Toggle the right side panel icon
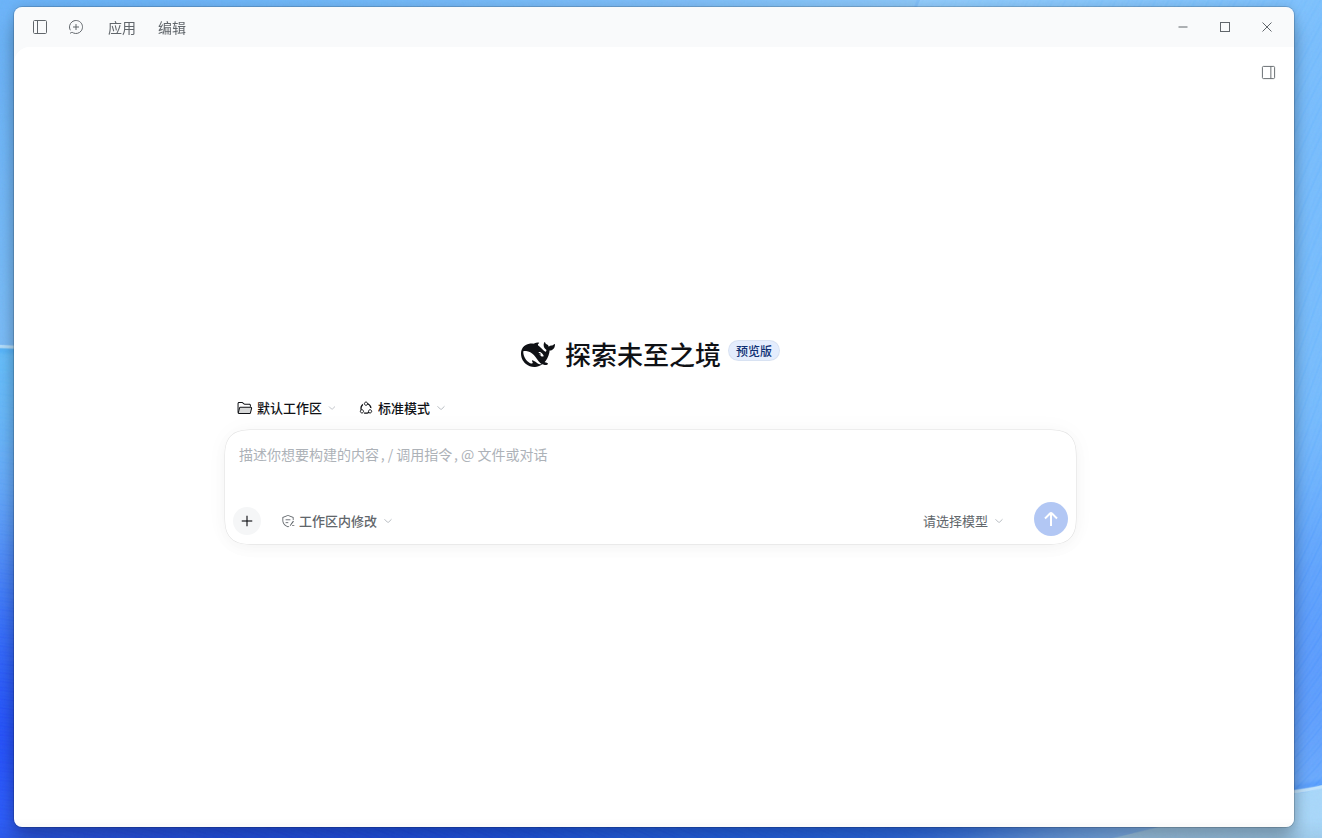 (x=1268, y=72)
